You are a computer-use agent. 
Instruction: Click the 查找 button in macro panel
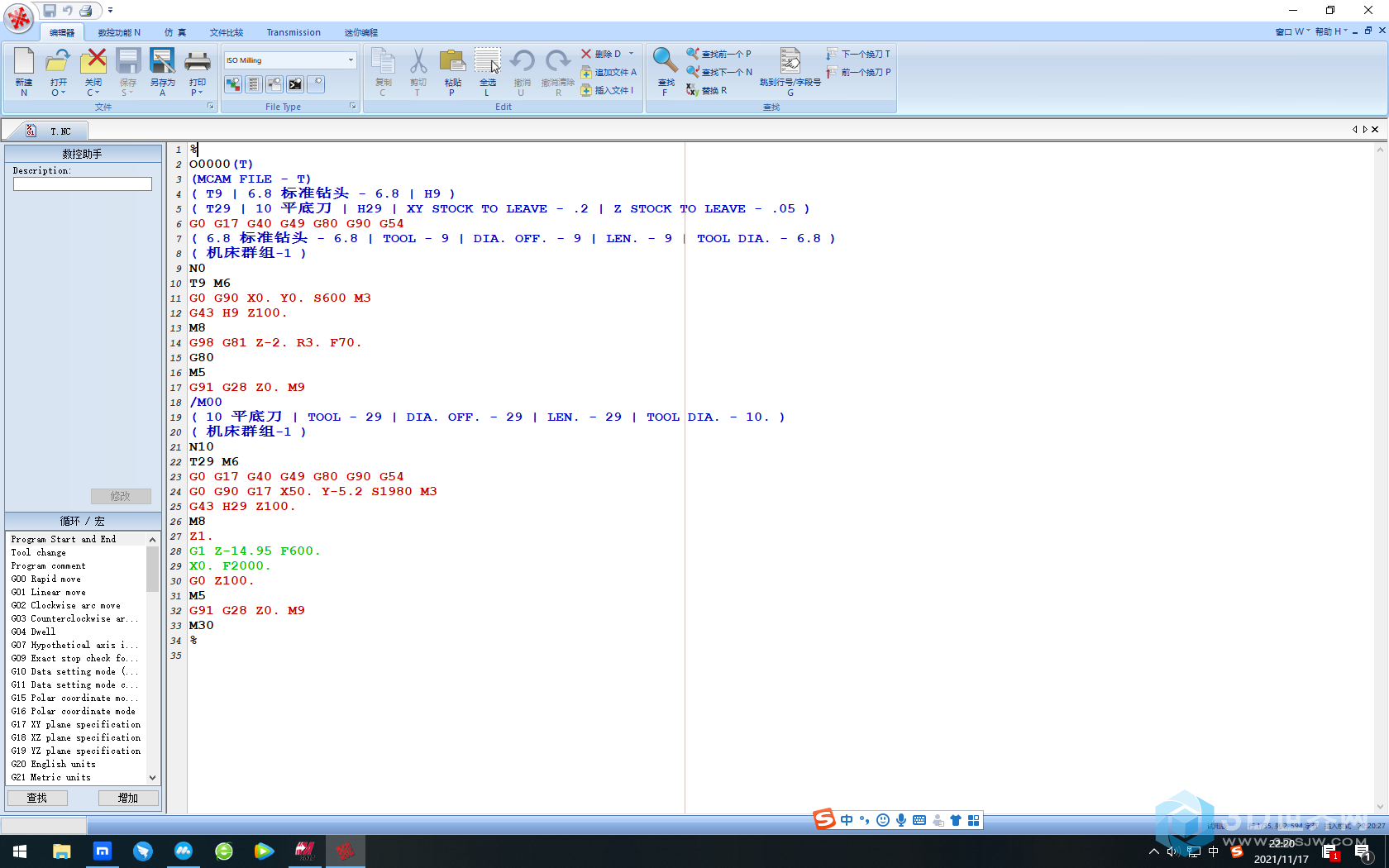pyautogui.click(x=37, y=798)
